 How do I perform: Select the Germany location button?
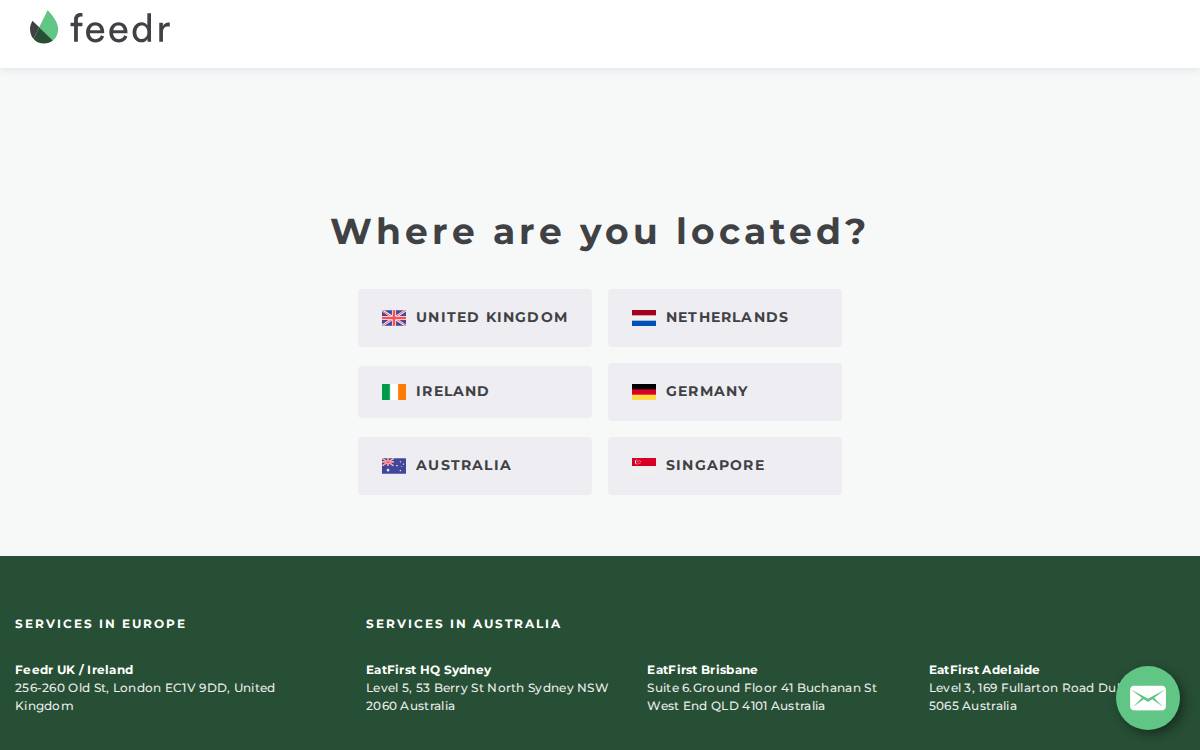click(725, 392)
